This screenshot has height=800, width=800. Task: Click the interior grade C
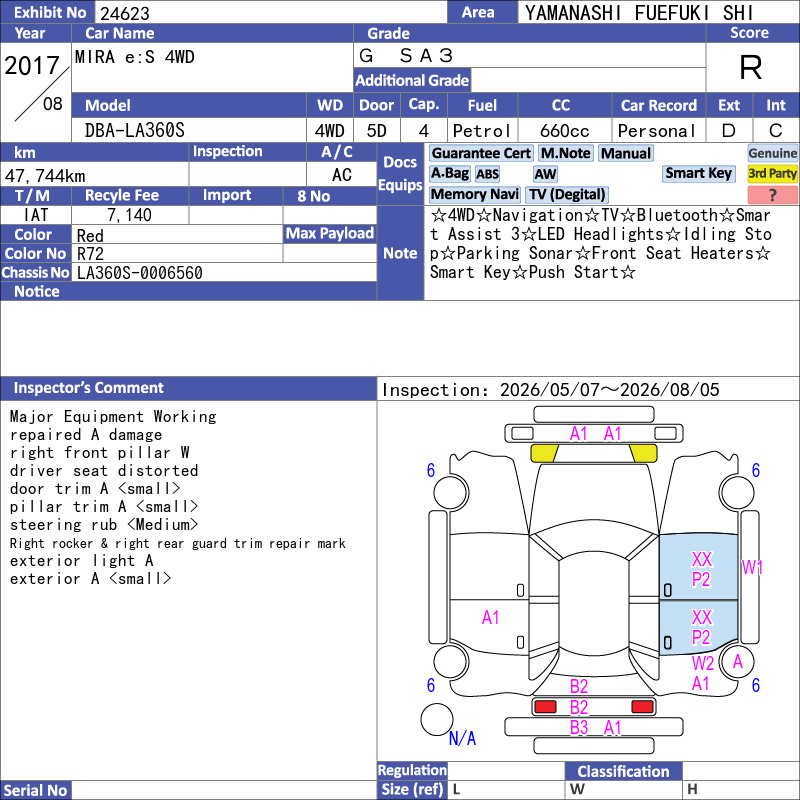click(x=776, y=131)
